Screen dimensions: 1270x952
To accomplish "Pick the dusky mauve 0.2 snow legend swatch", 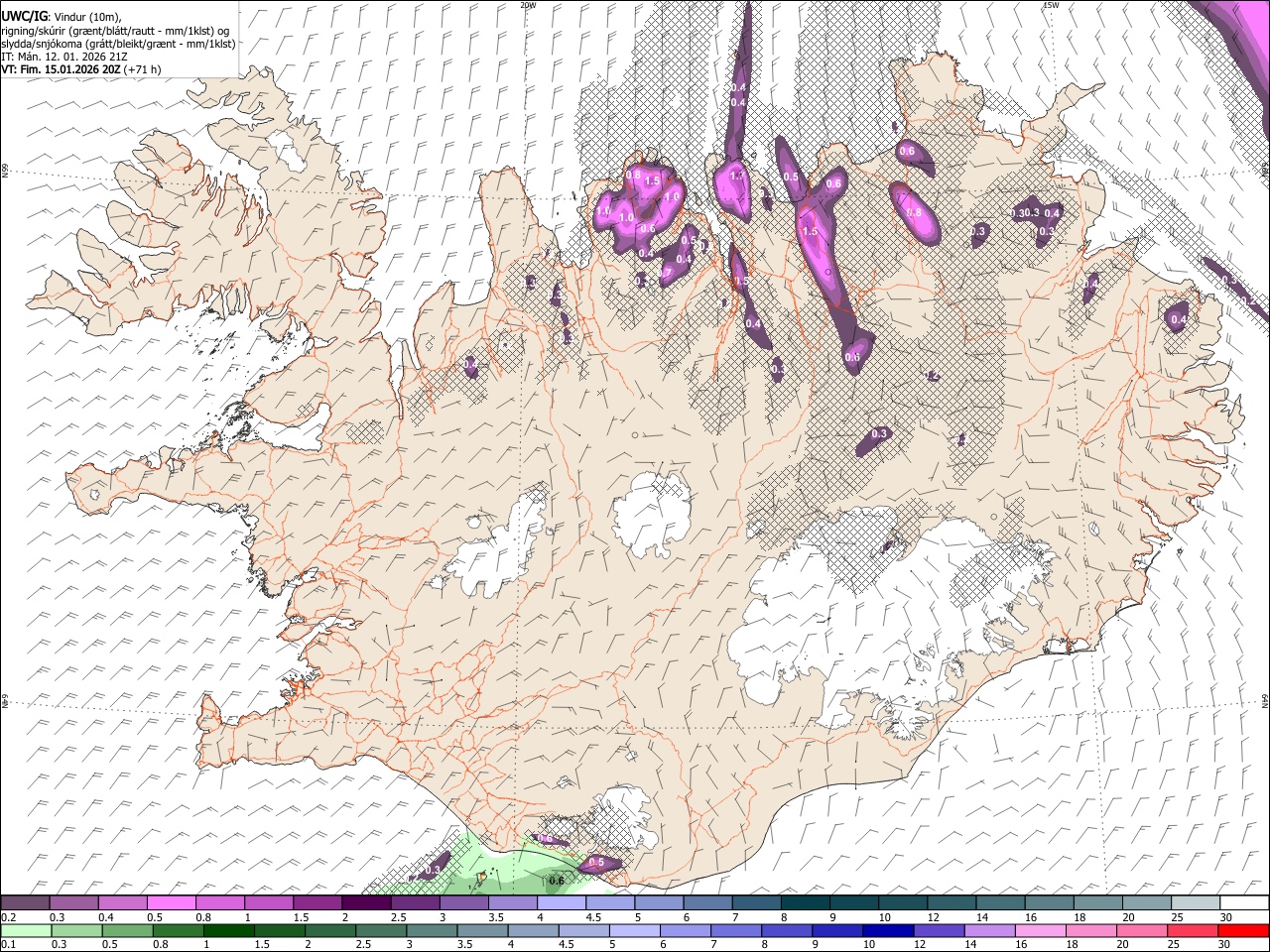I will (x=25, y=903).
